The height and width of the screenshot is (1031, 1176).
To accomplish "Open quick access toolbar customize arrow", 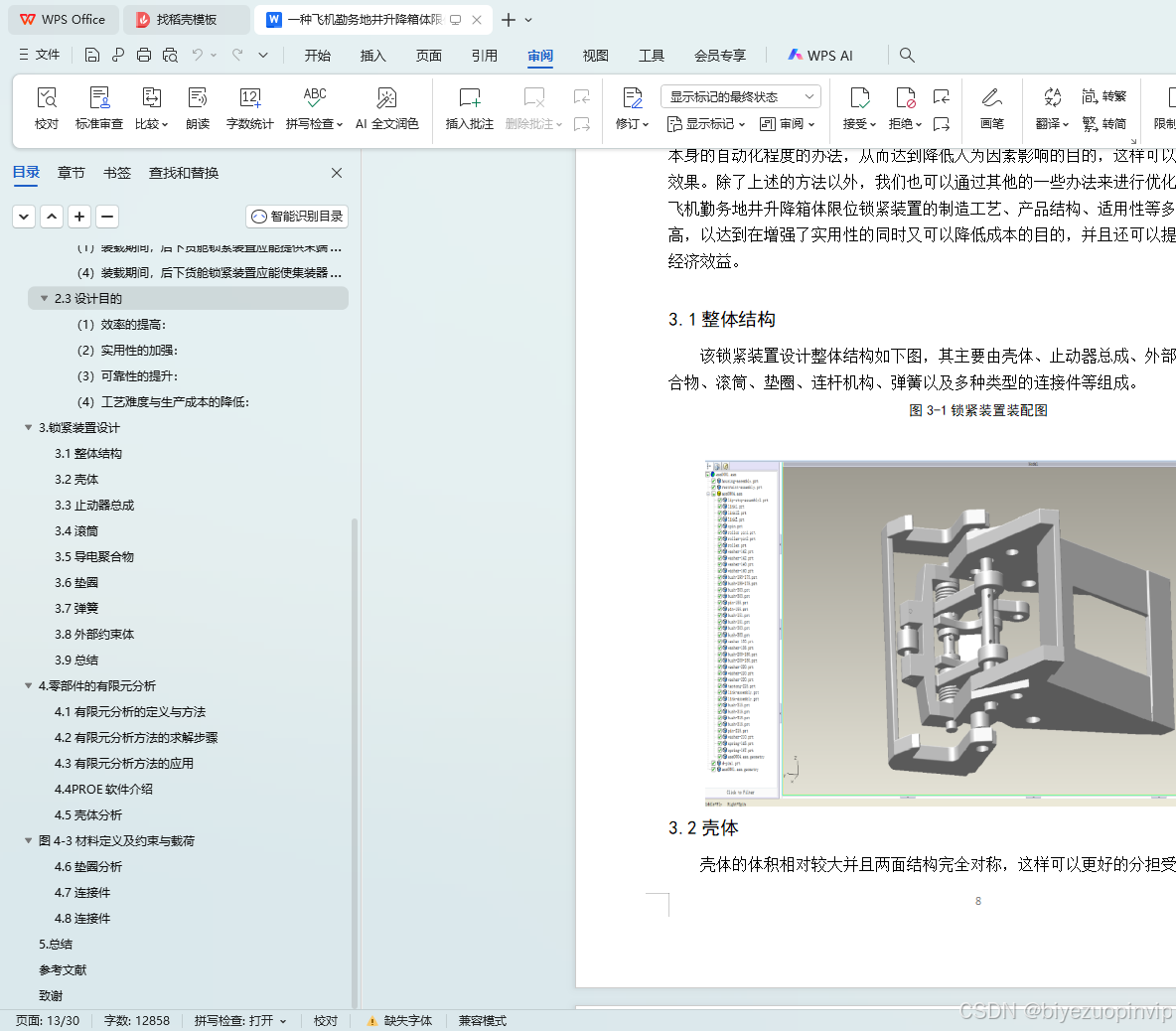I will (263, 55).
